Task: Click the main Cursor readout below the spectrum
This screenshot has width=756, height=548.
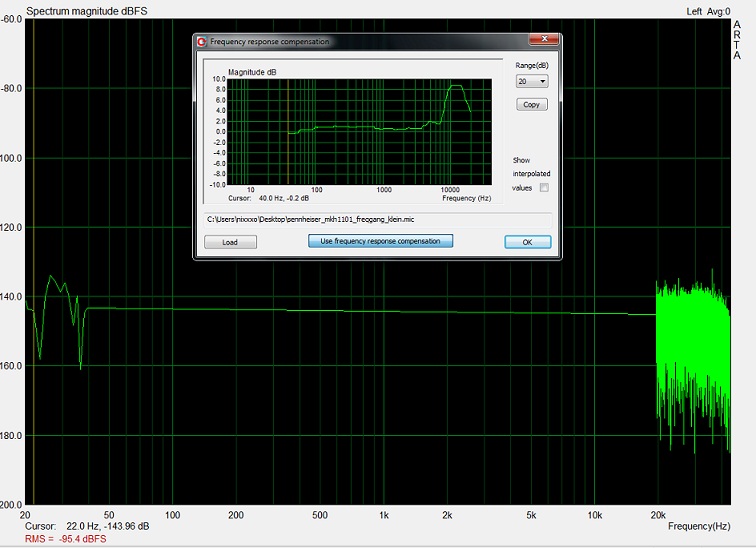Action: [x=87, y=526]
